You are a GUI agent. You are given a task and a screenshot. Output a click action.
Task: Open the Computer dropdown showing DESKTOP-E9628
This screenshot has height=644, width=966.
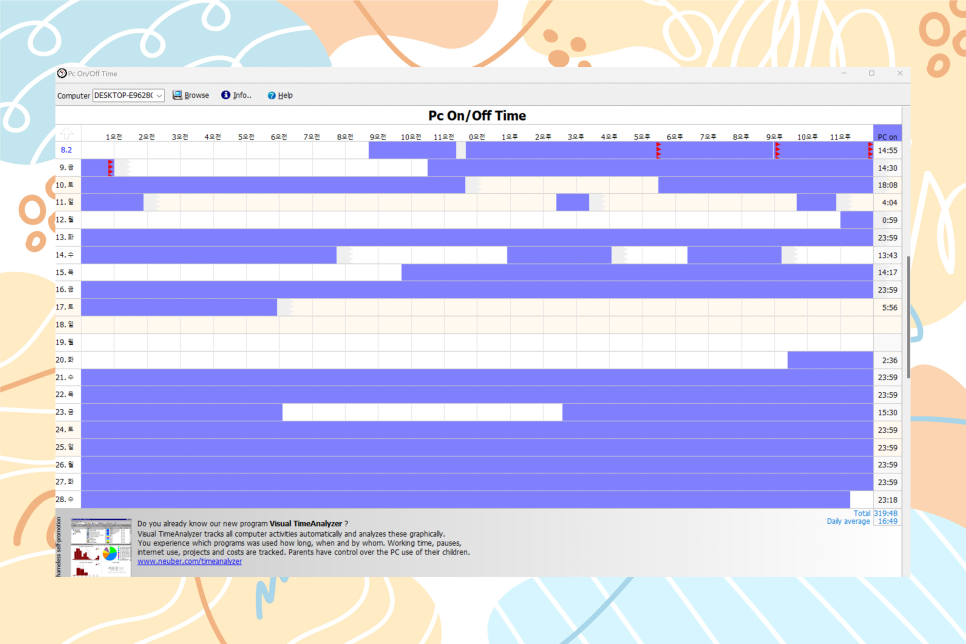point(128,96)
